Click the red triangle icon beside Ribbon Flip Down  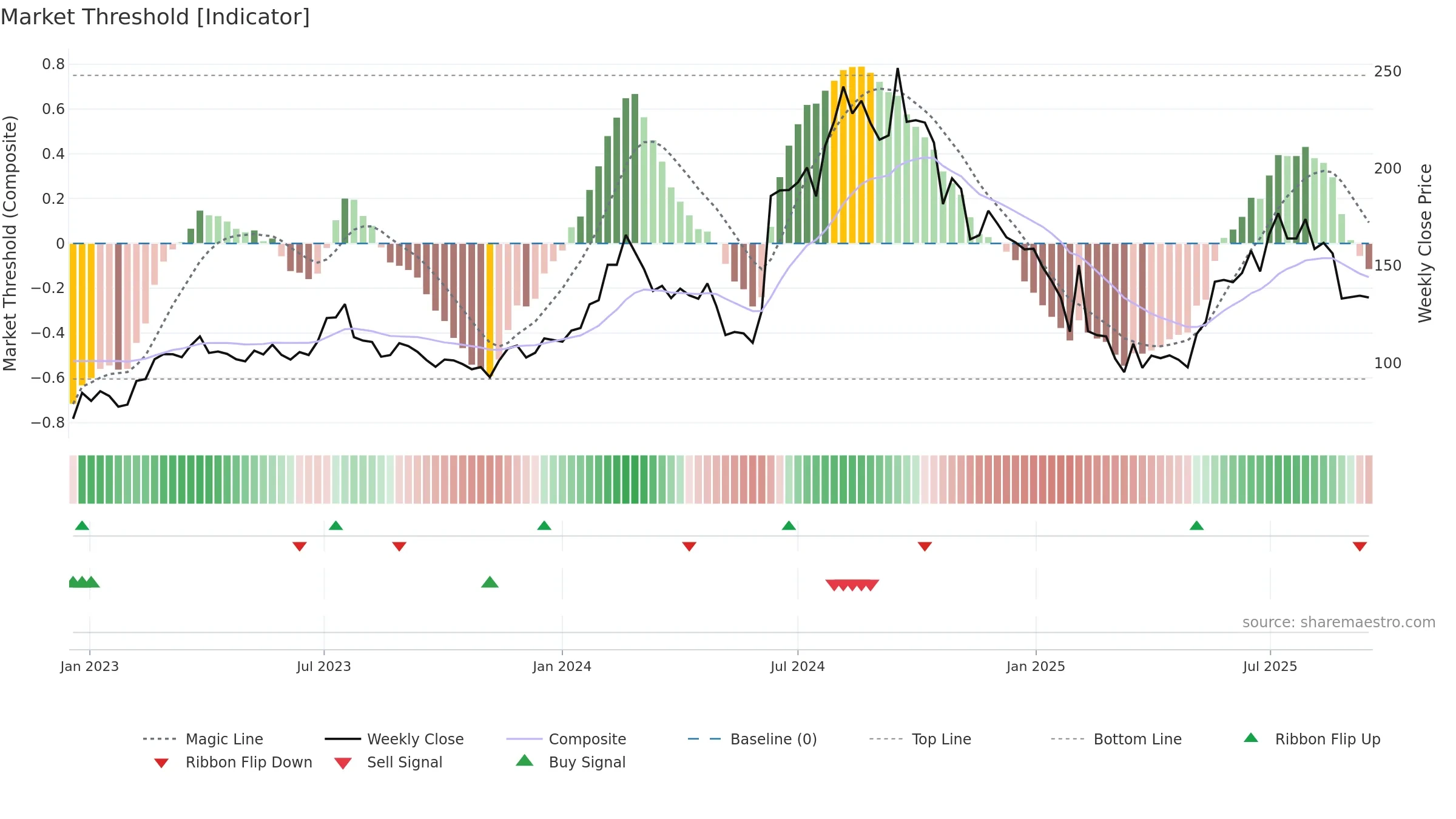pos(161,763)
